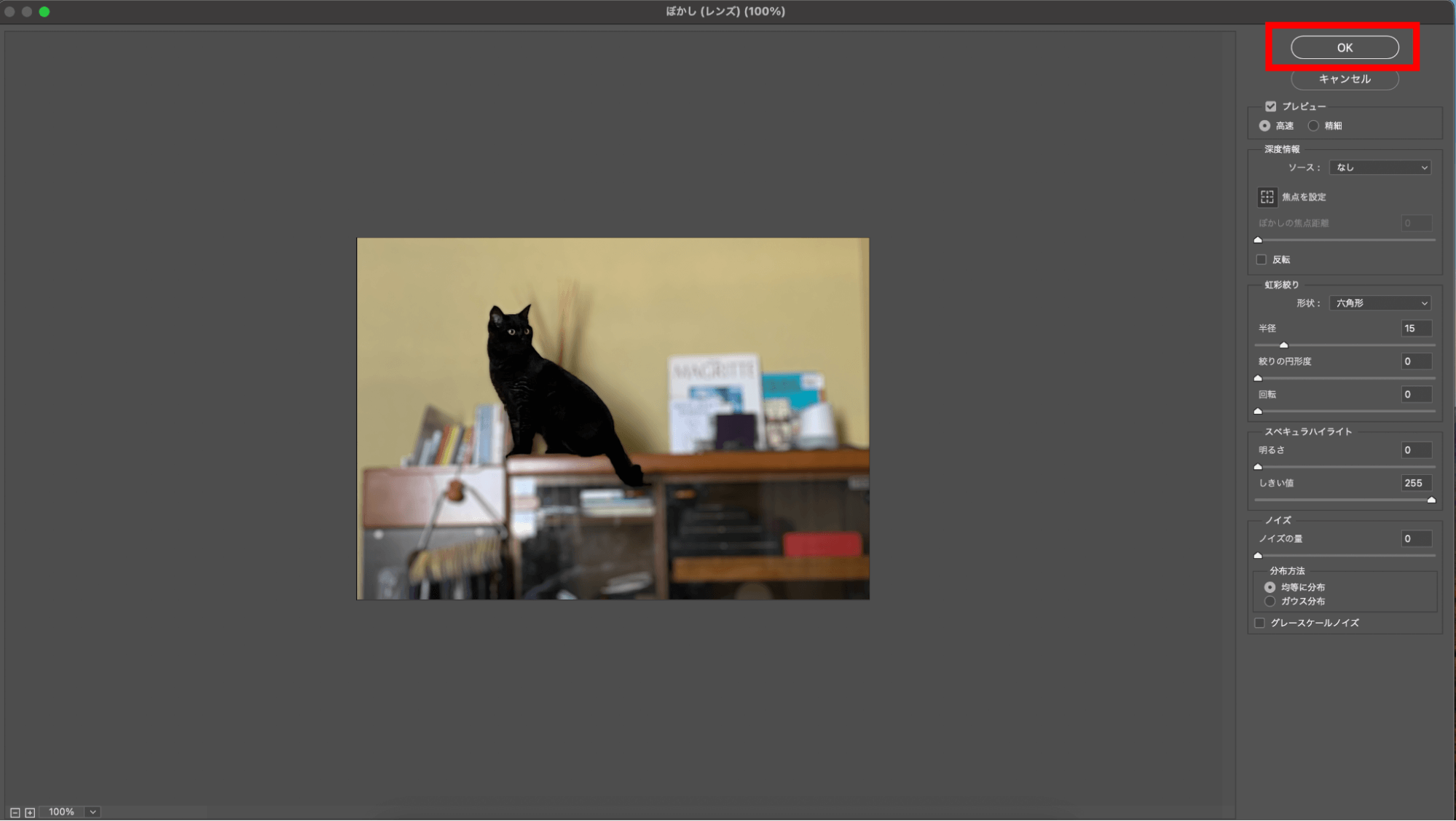Screen dimensions: 1456x821
Task: Click the zoom out minus icon
Action: [15, 812]
